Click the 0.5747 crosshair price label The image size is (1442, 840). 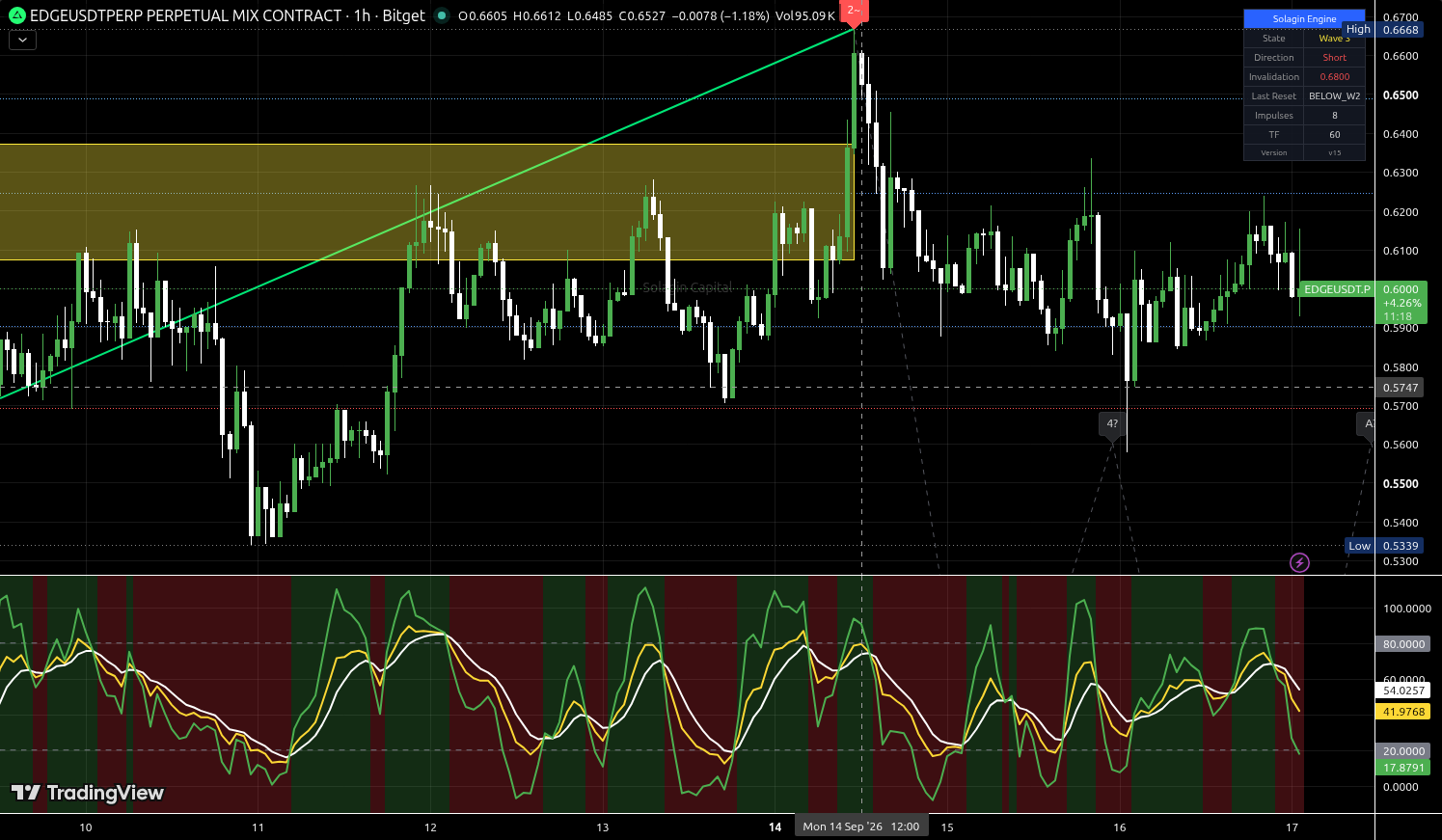click(x=1401, y=388)
